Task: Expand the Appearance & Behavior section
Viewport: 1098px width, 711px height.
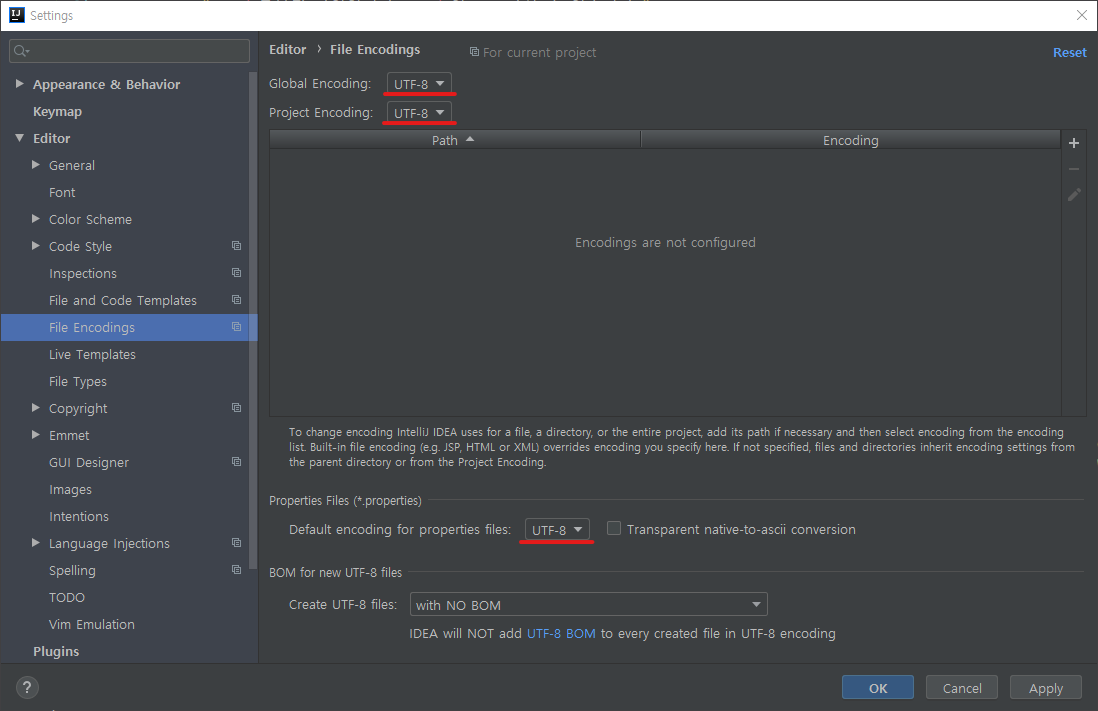Action: (20, 83)
